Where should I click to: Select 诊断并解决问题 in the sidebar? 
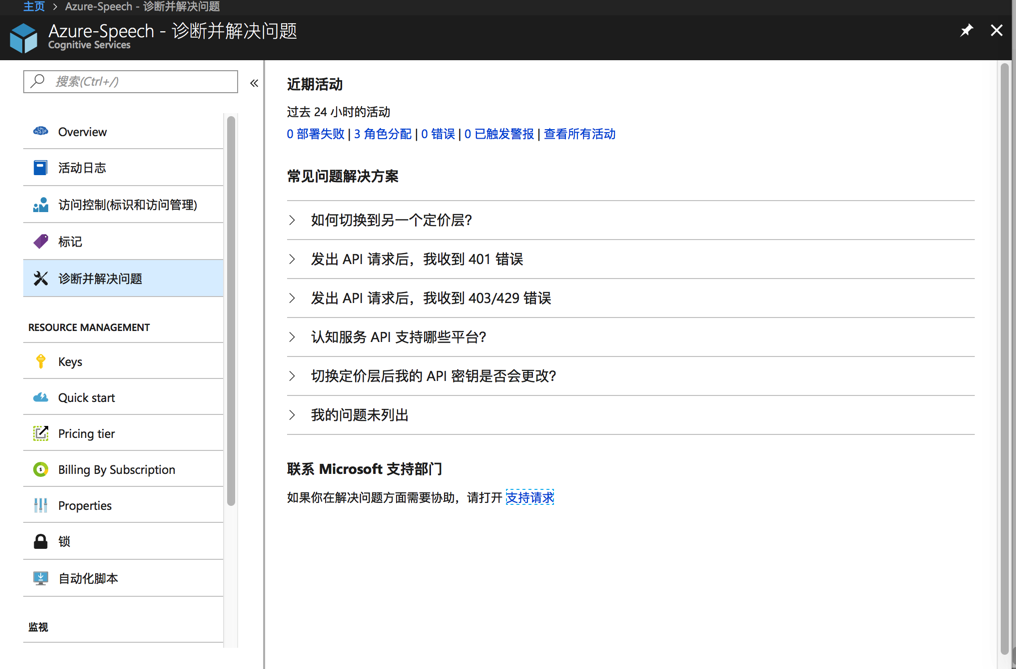click(x=123, y=278)
